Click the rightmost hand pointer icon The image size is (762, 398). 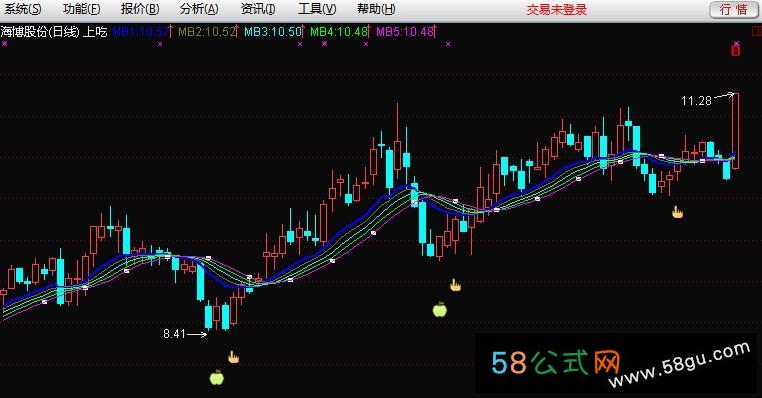coord(677,212)
